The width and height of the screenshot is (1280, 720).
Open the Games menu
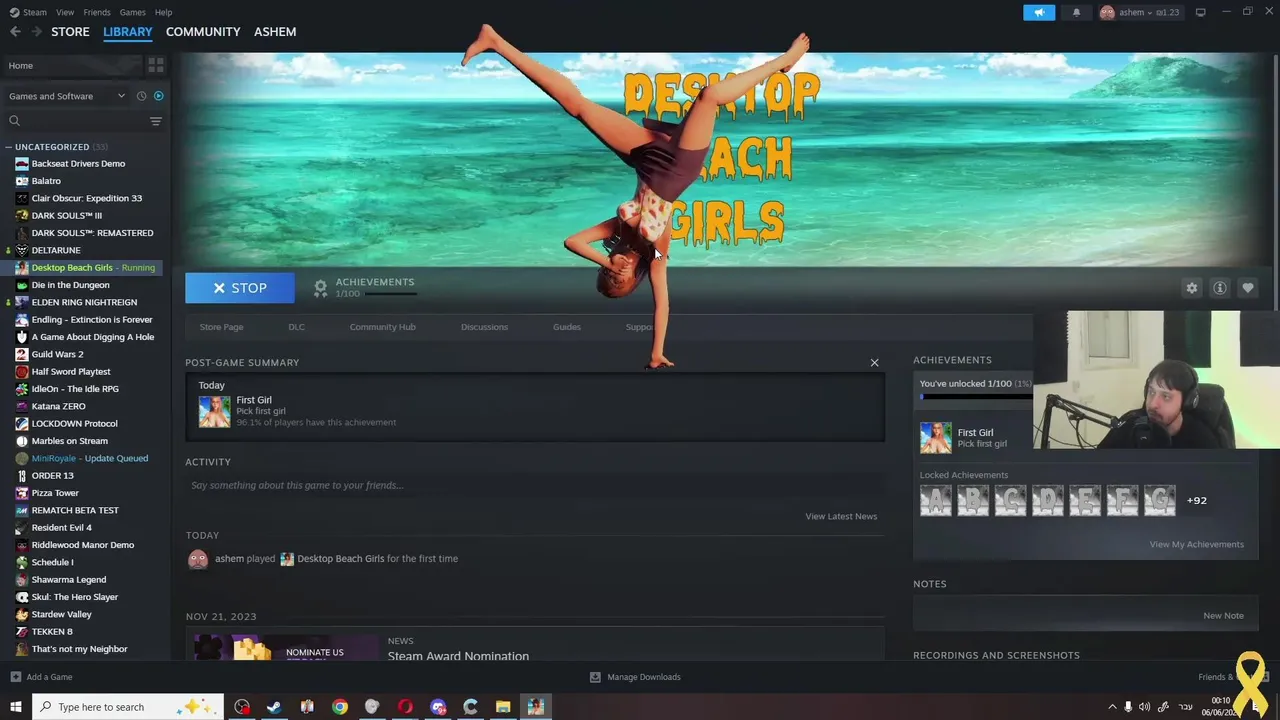(132, 12)
